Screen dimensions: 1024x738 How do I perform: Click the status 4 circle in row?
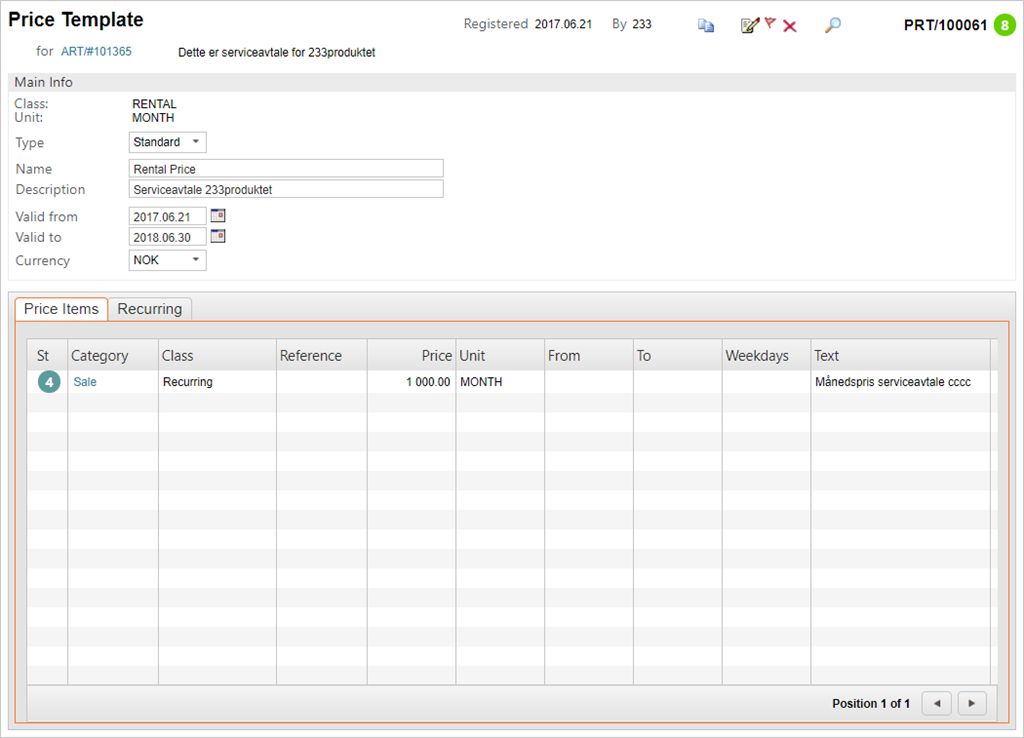(x=49, y=382)
